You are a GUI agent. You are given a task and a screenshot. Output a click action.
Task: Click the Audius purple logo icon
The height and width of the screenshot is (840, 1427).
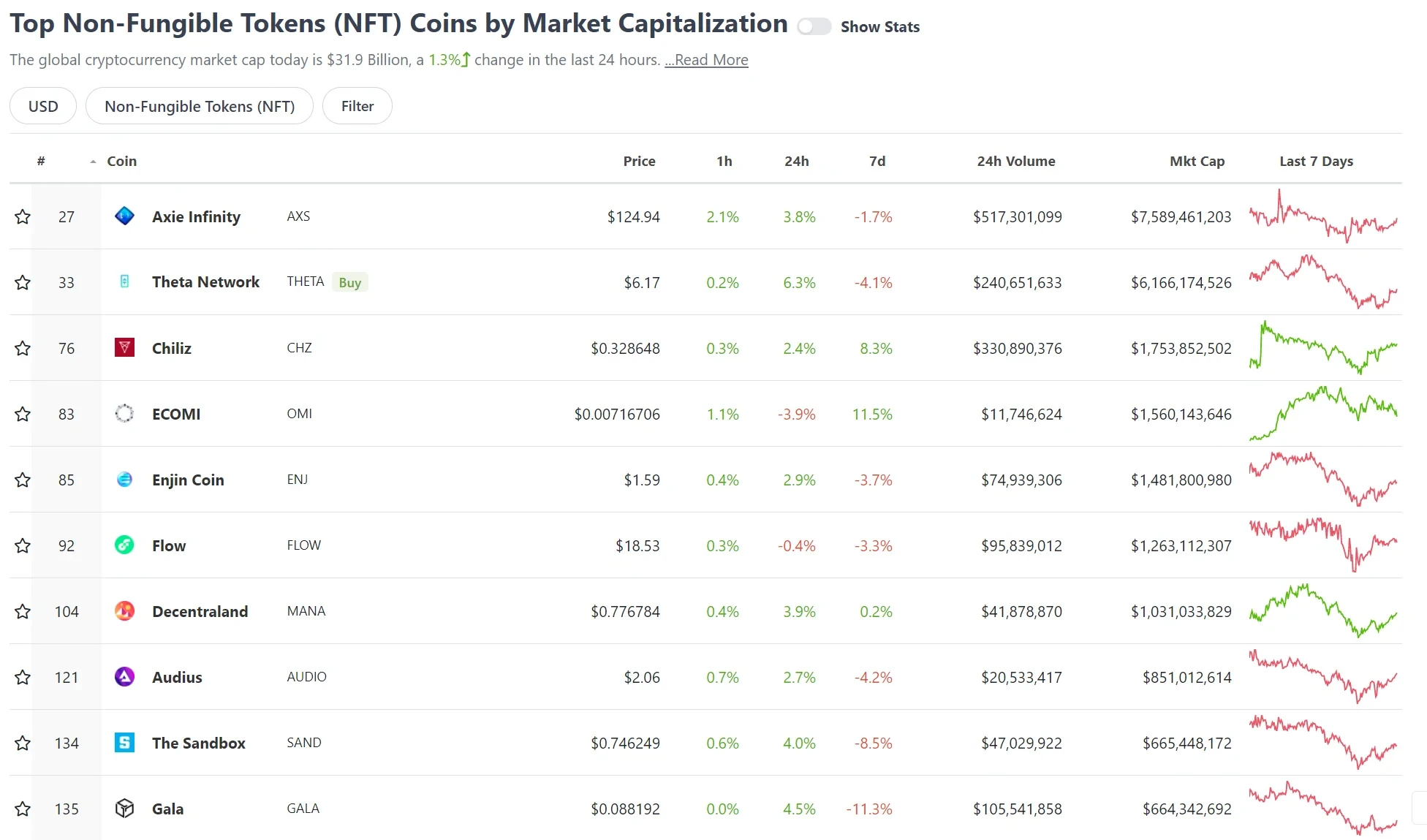pos(124,677)
